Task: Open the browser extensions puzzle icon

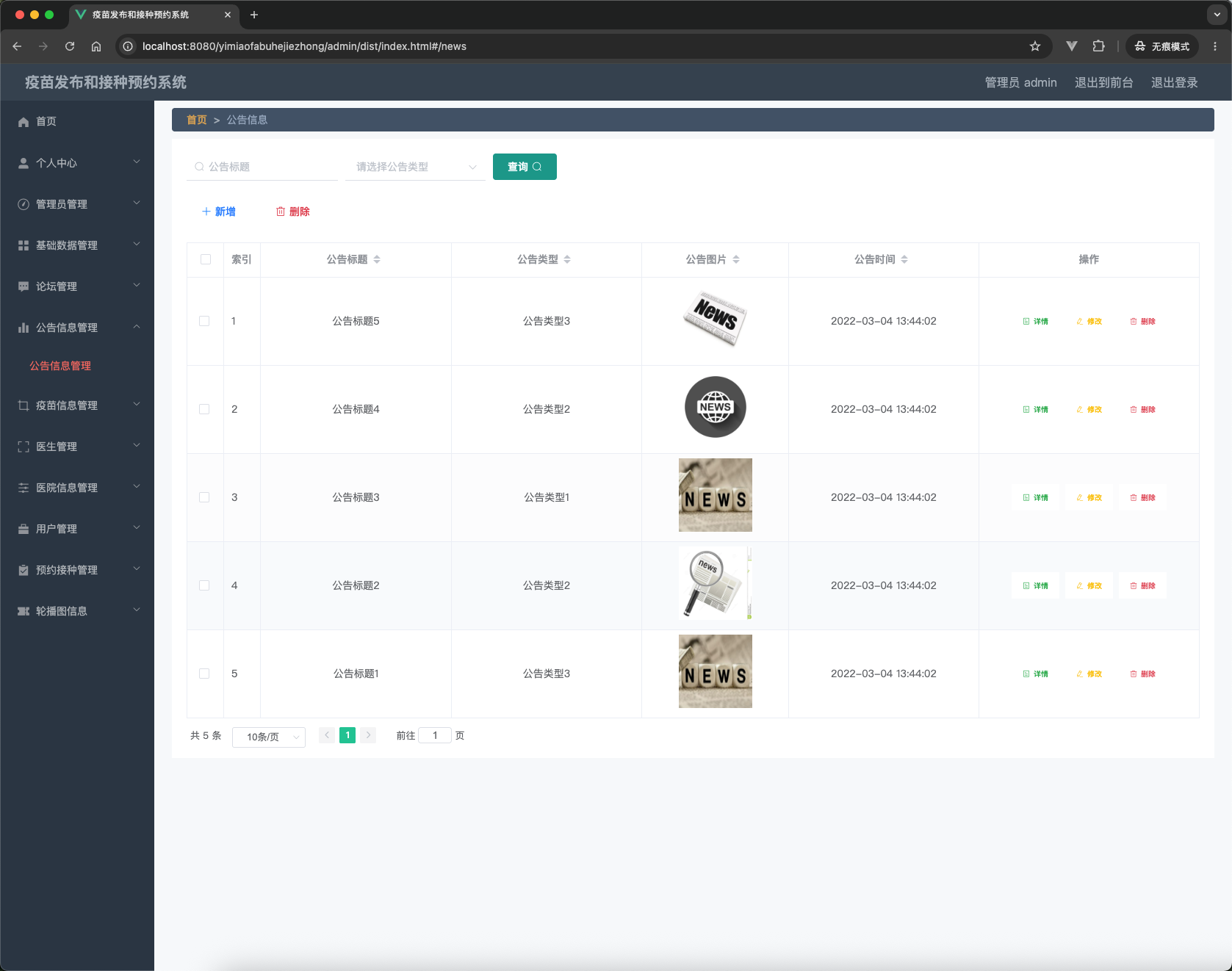Action: click(1098, 46)
